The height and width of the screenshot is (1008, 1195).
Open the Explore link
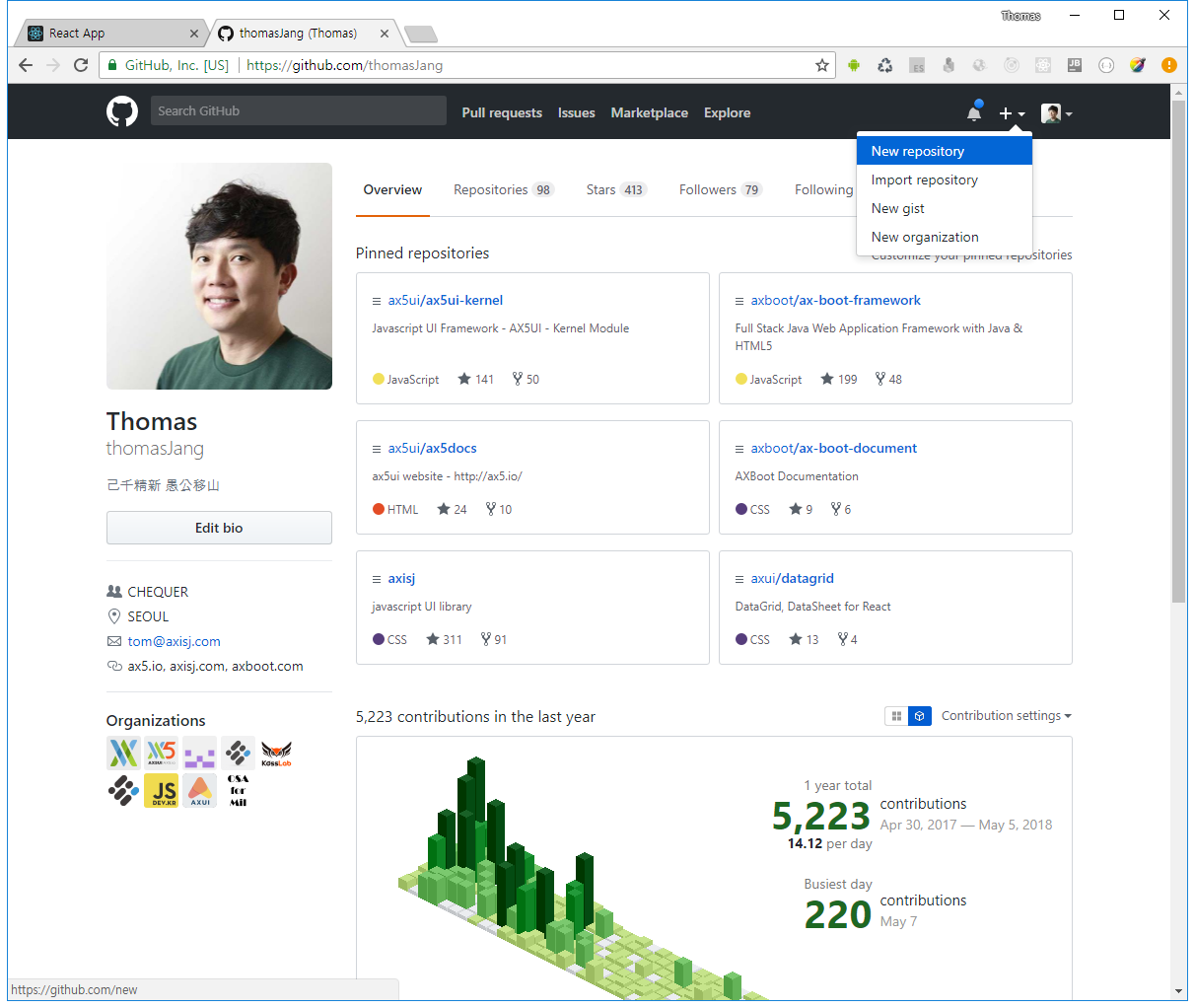[728, 112]
